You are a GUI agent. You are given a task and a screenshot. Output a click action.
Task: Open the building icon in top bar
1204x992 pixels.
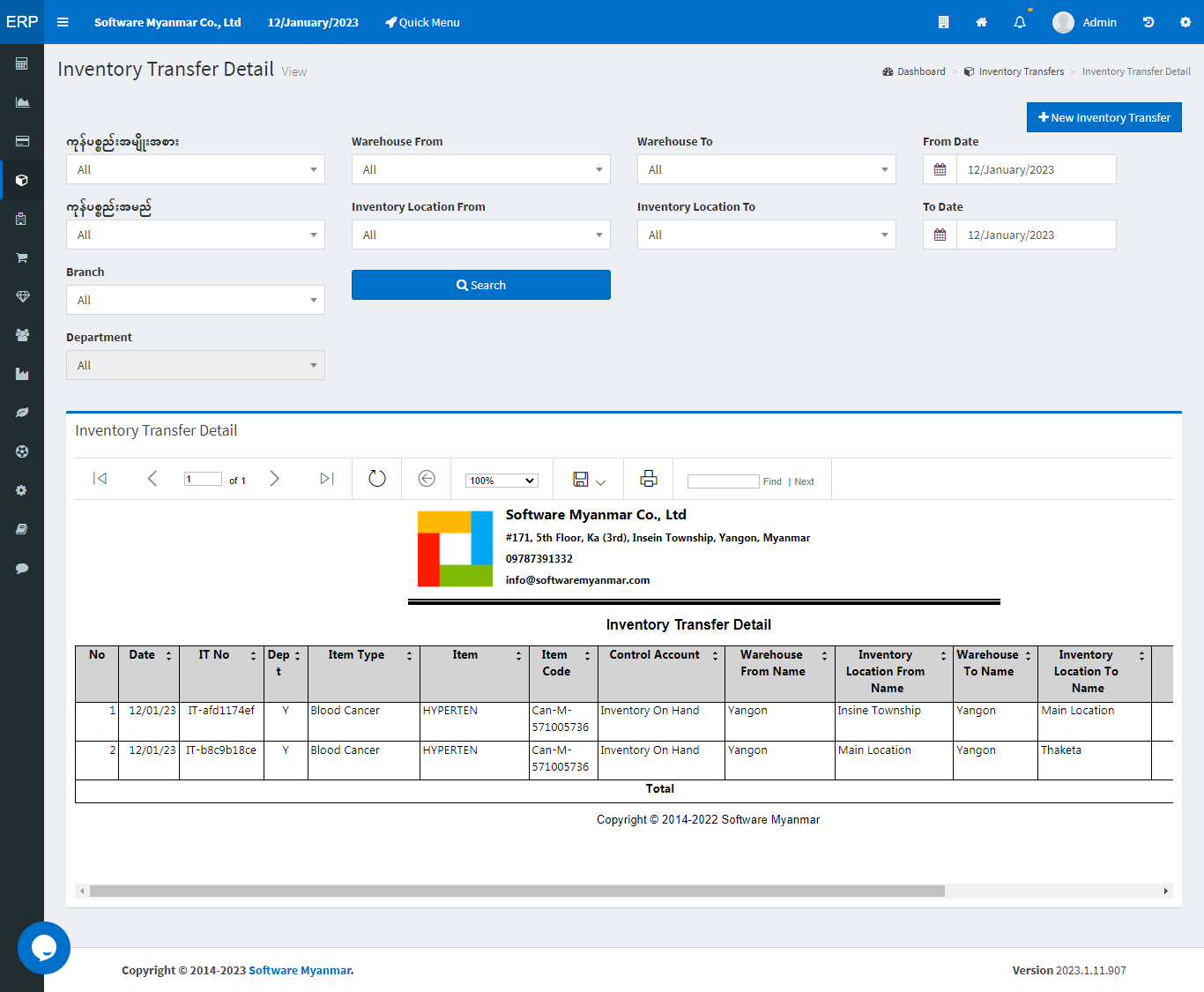[x=943, y=22]
